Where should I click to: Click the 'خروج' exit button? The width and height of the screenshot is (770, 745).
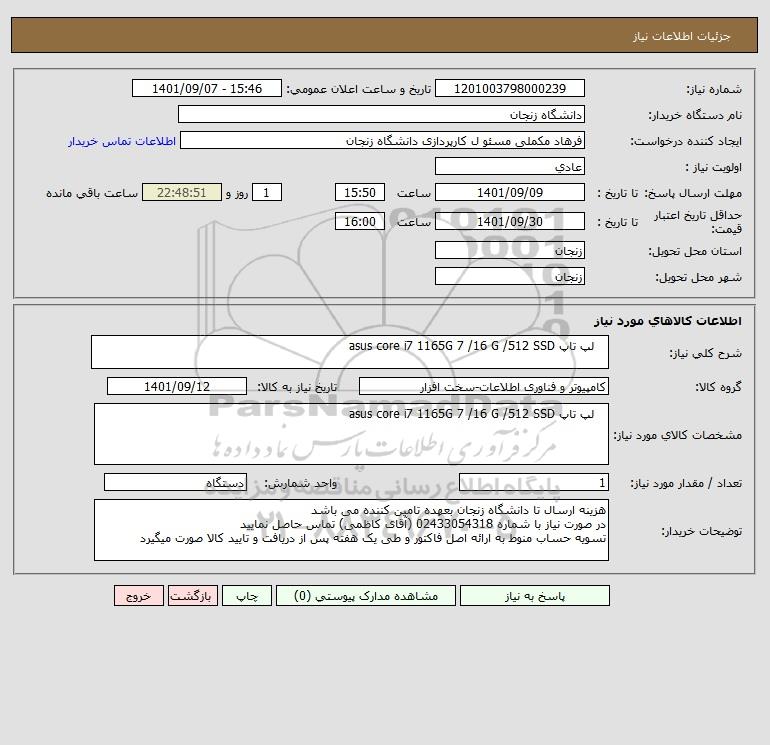139,596
